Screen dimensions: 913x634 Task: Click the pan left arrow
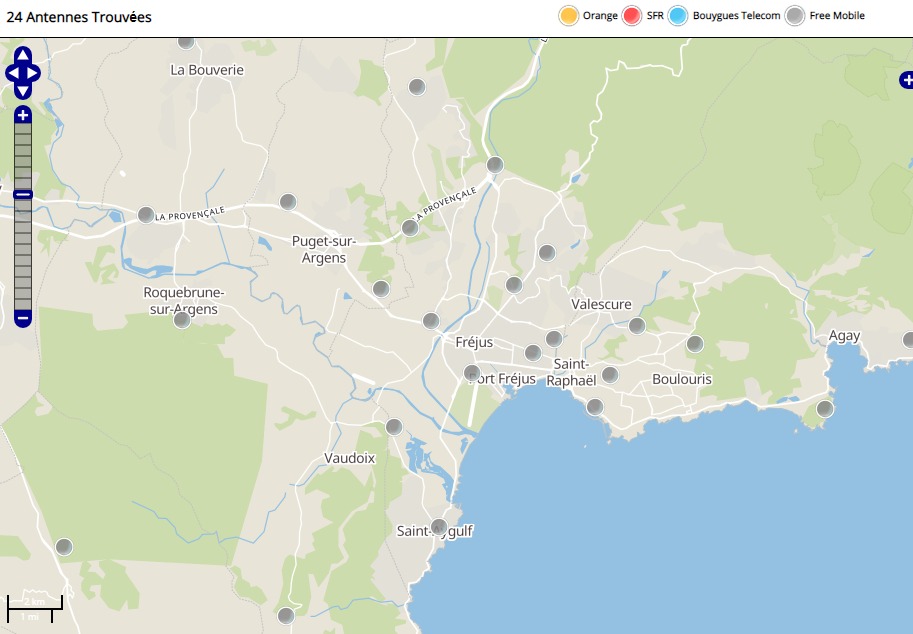point(11,73)
